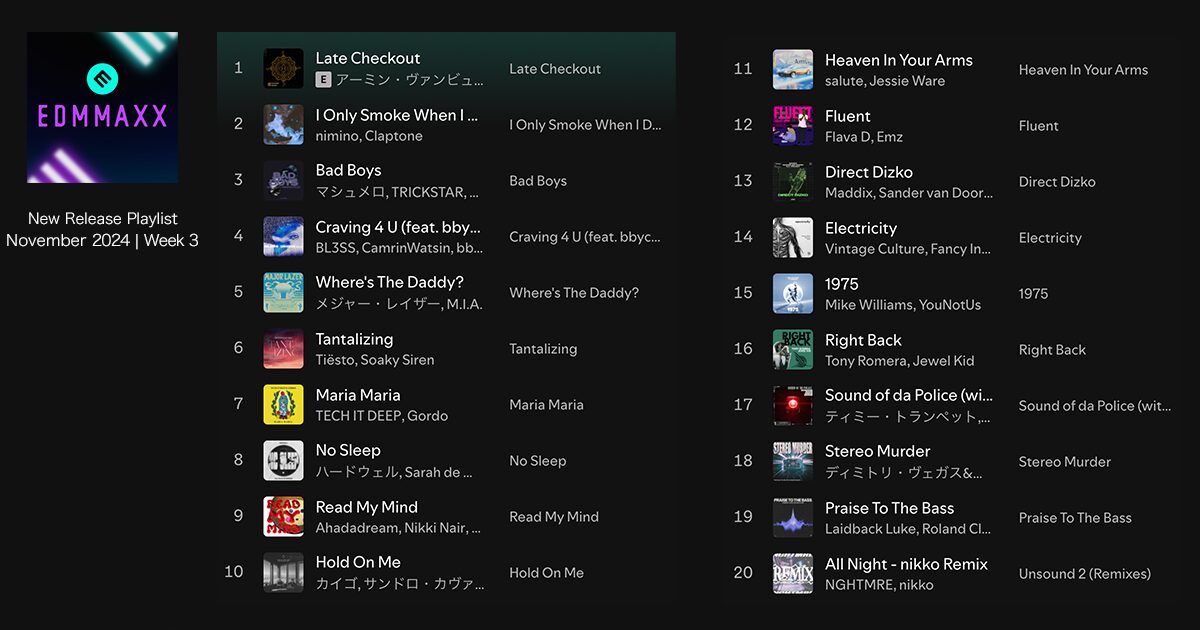
Task: Click the Maria Maria album column entry
Action: [547, 405]
